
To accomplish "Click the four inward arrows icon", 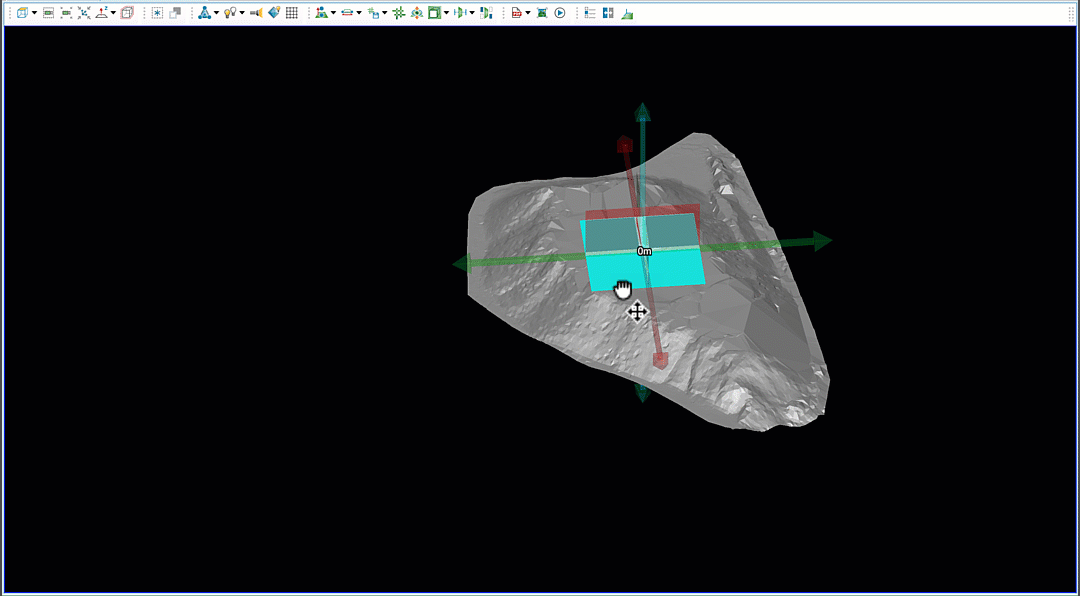I will 84,13.
